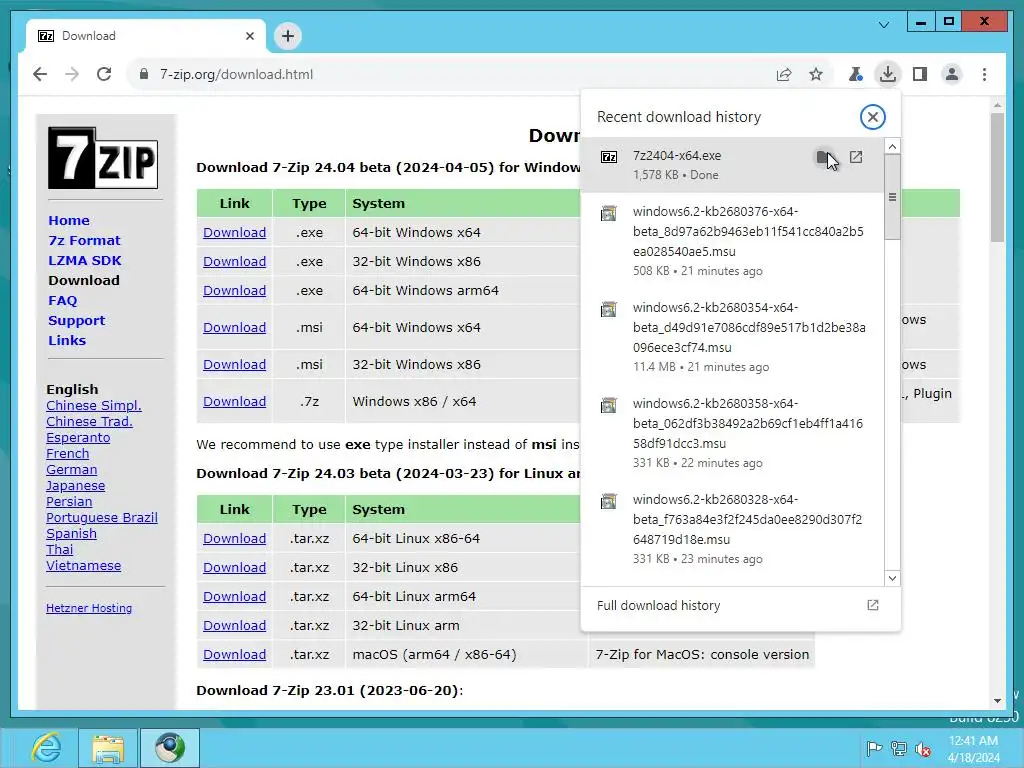Open File Explorer from the taskbar
The height and width of the screenshot is (768, 1024).
108,748
